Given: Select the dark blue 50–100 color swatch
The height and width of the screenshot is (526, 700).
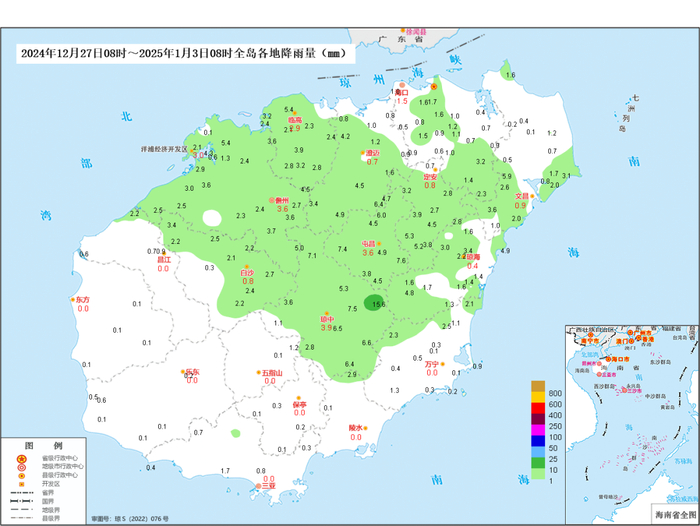Looking at the screenshot, I should tap(538, 441).
